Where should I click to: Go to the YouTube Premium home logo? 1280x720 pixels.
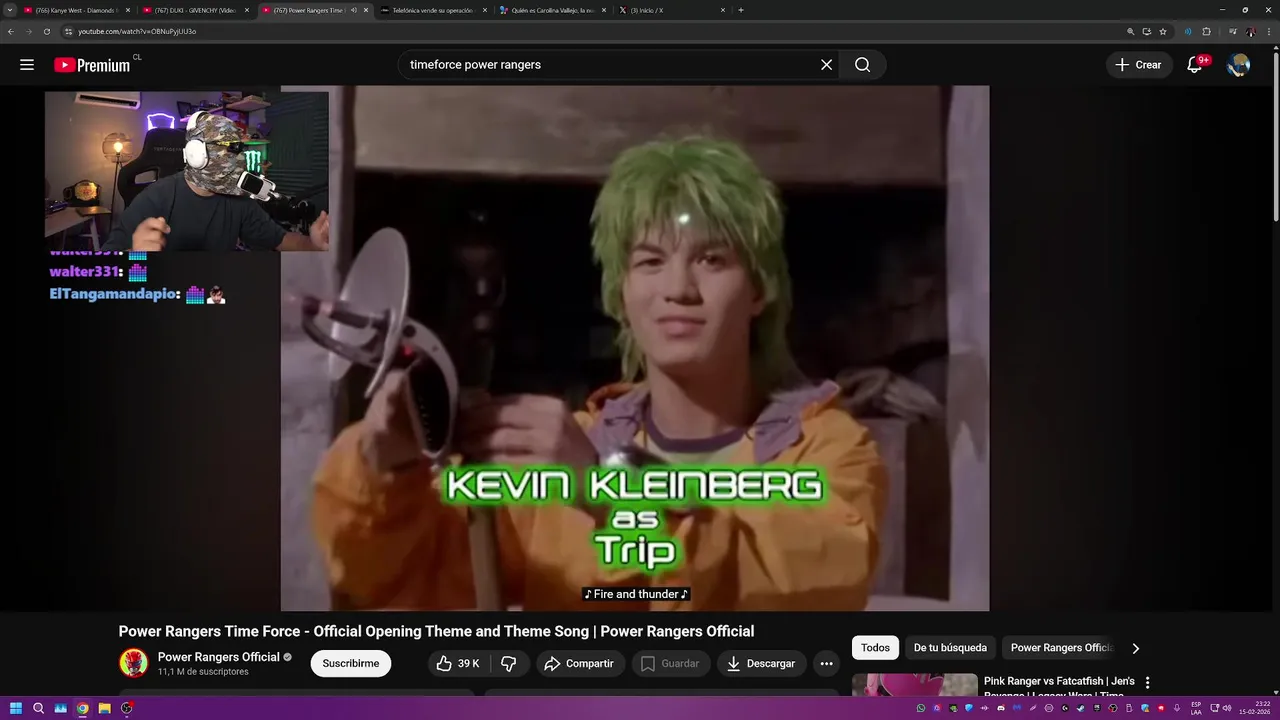pyautogui.click(x=92, y=65)
